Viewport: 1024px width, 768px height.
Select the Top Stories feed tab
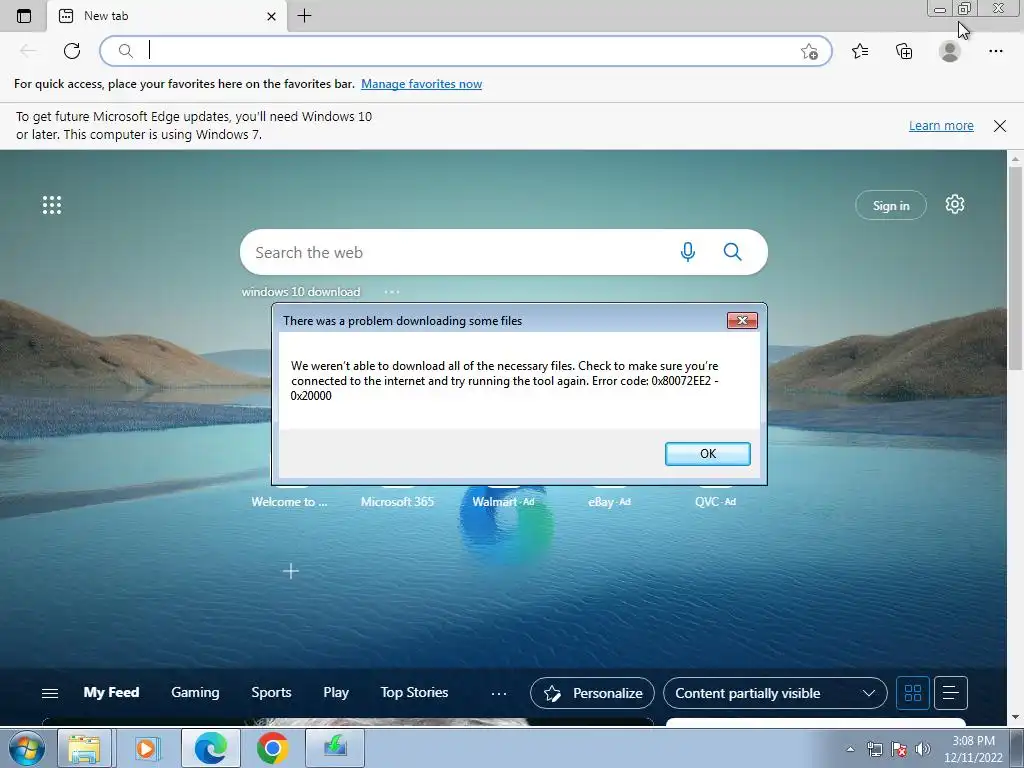click(414, 692)
